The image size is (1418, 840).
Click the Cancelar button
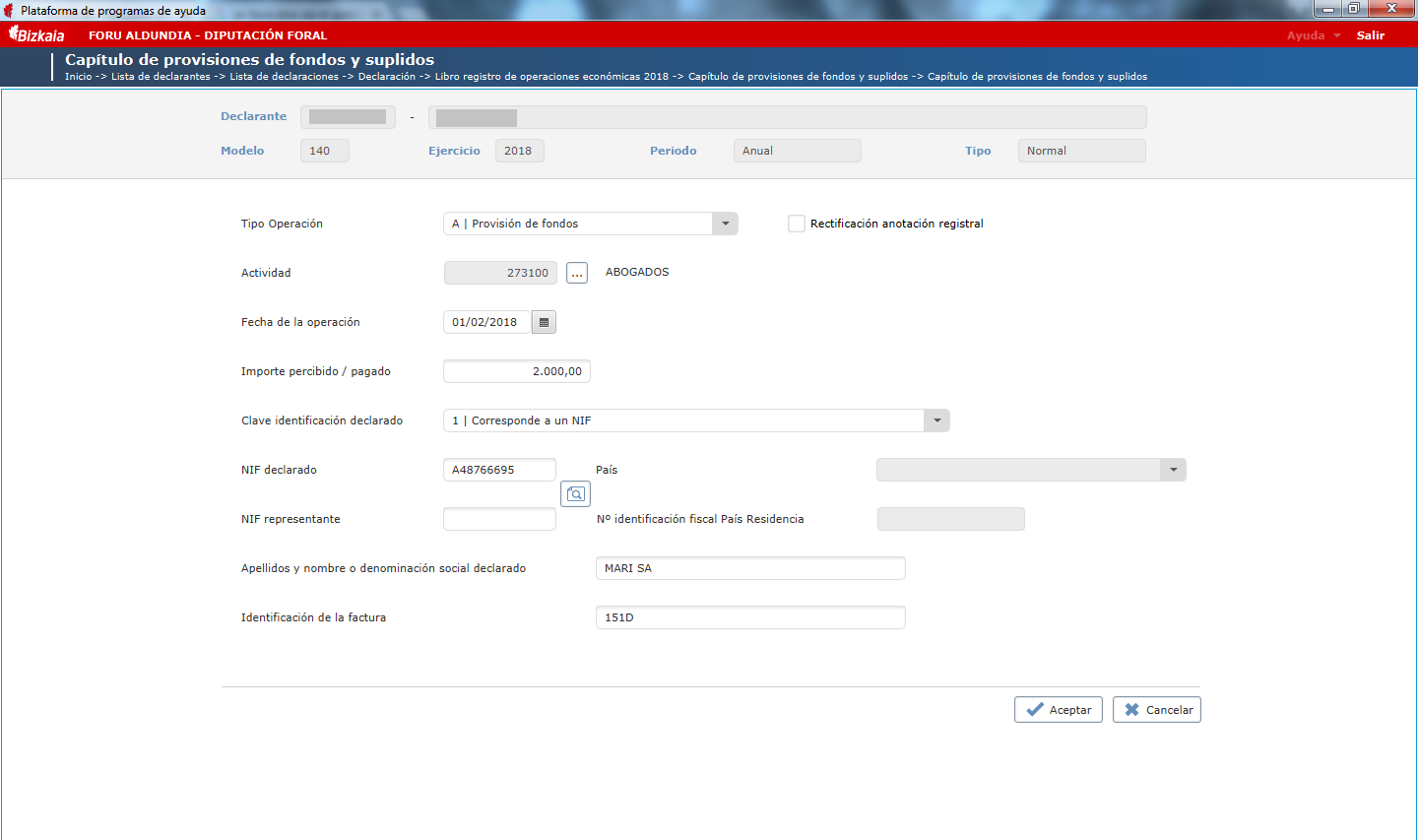pyautogui.click(x=1157, y=710)
